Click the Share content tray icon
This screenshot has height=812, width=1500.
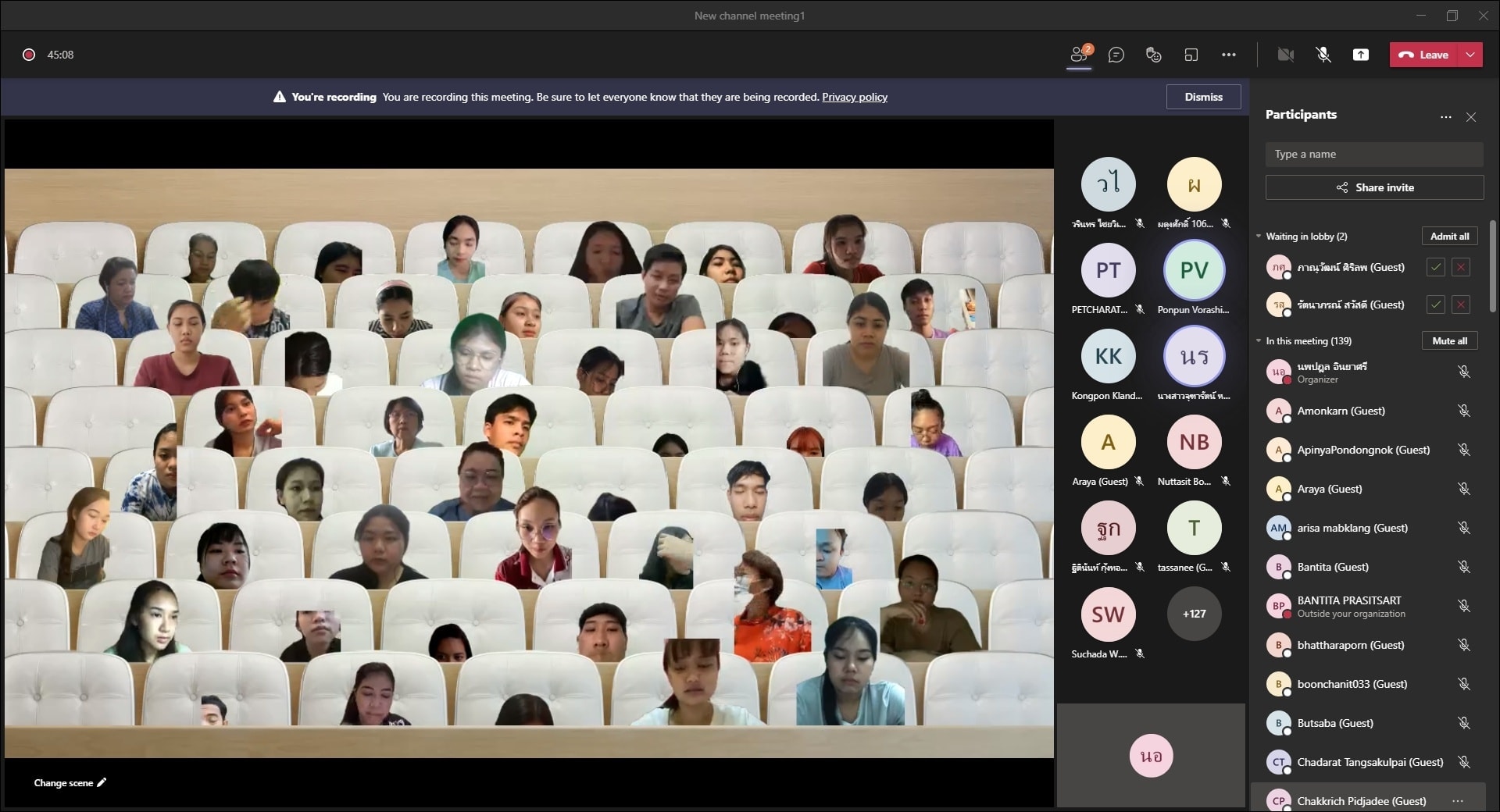[x=1360, y=55]
